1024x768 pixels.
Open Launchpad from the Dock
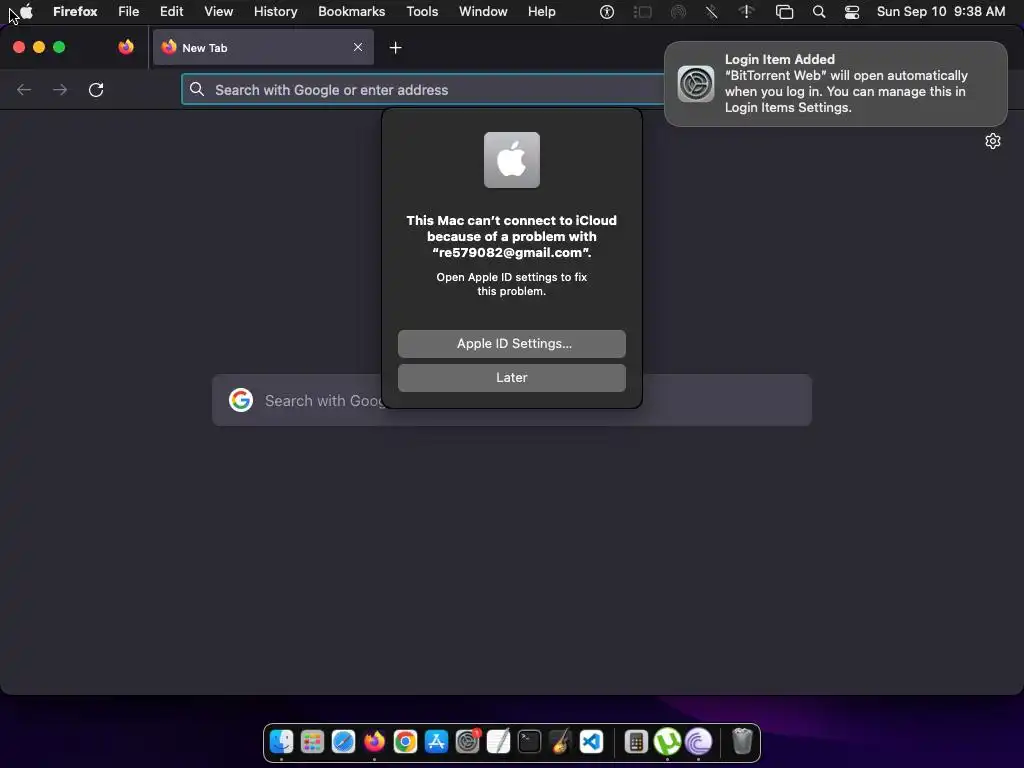312,742
